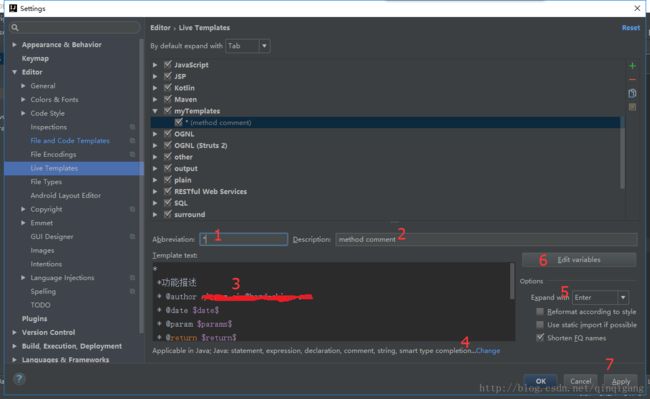Click the Cancel button
The height and width of the screenshot is (399, 650).
point(580,381)
